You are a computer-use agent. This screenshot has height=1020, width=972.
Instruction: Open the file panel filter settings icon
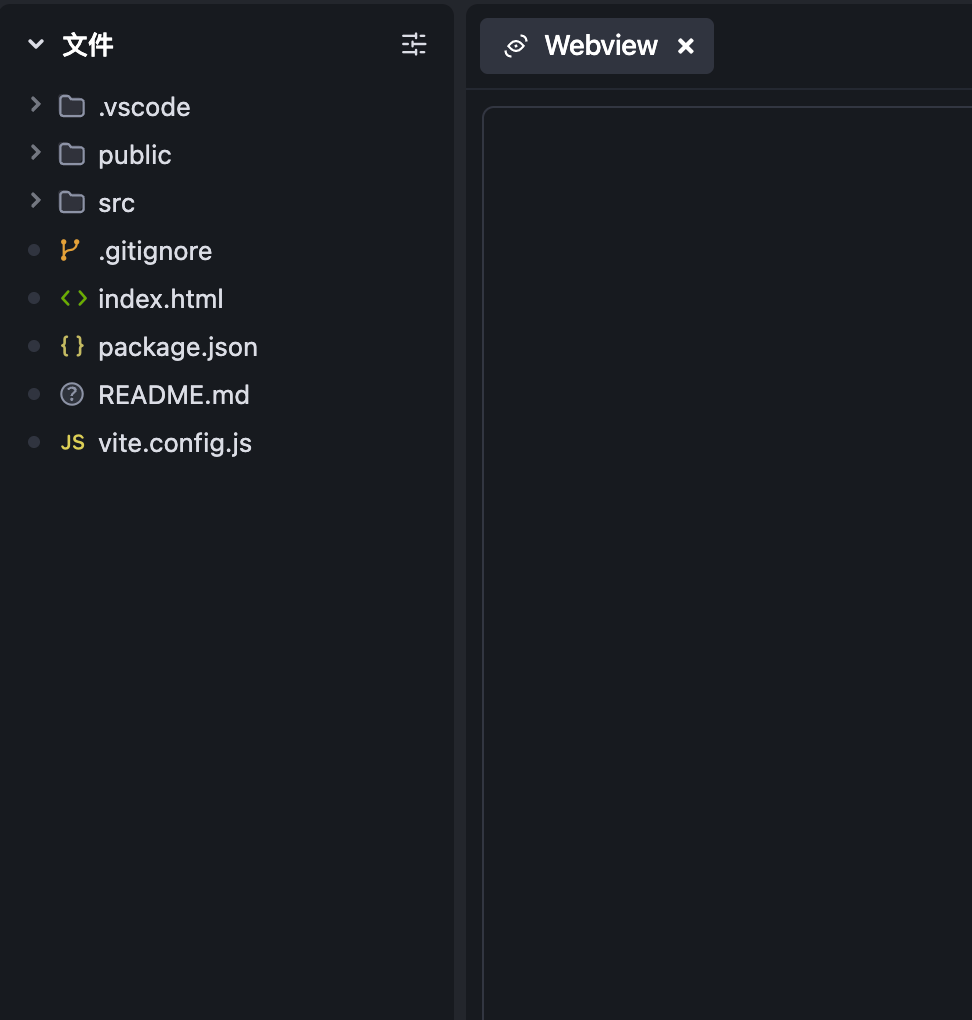413,44
